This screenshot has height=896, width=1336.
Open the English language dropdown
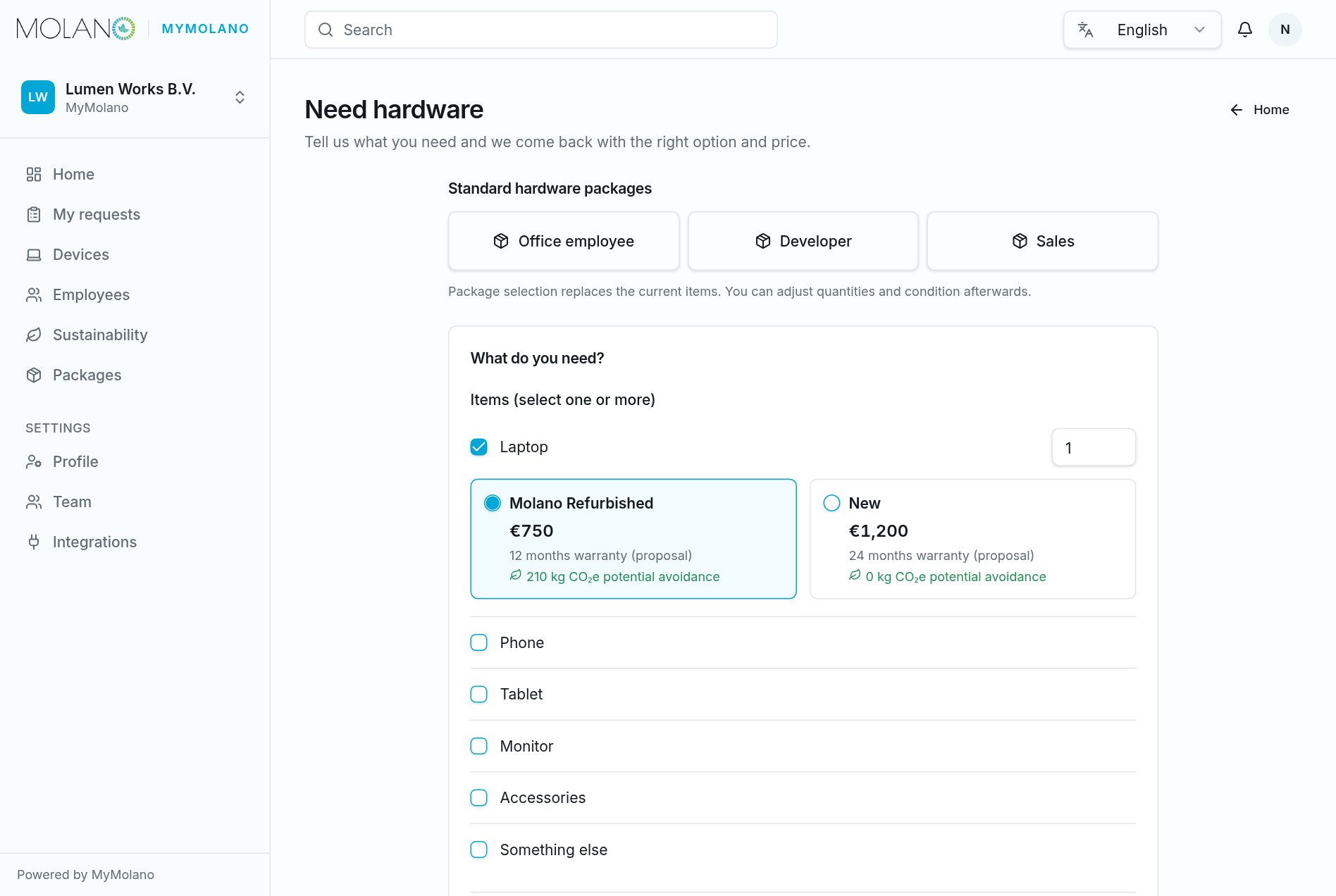[1142, 30]
